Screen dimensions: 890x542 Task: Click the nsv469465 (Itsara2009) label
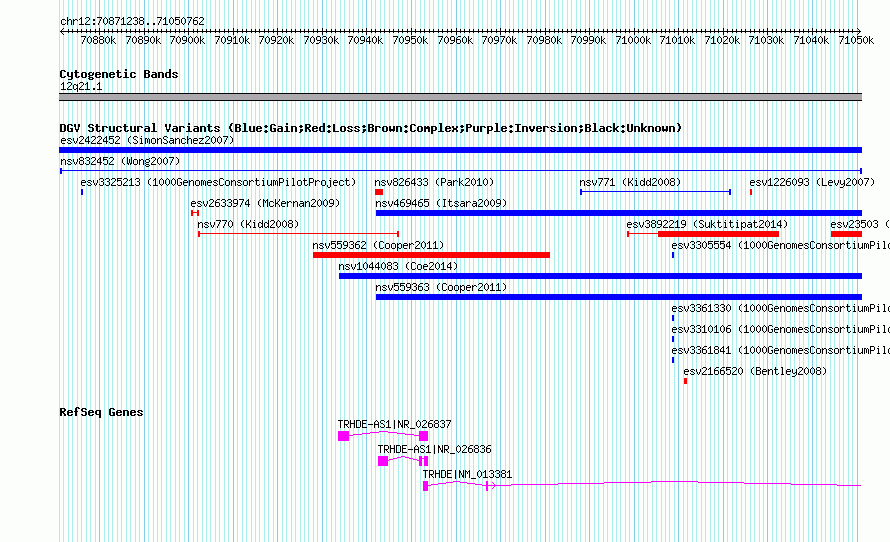click(x=441, y=203)
